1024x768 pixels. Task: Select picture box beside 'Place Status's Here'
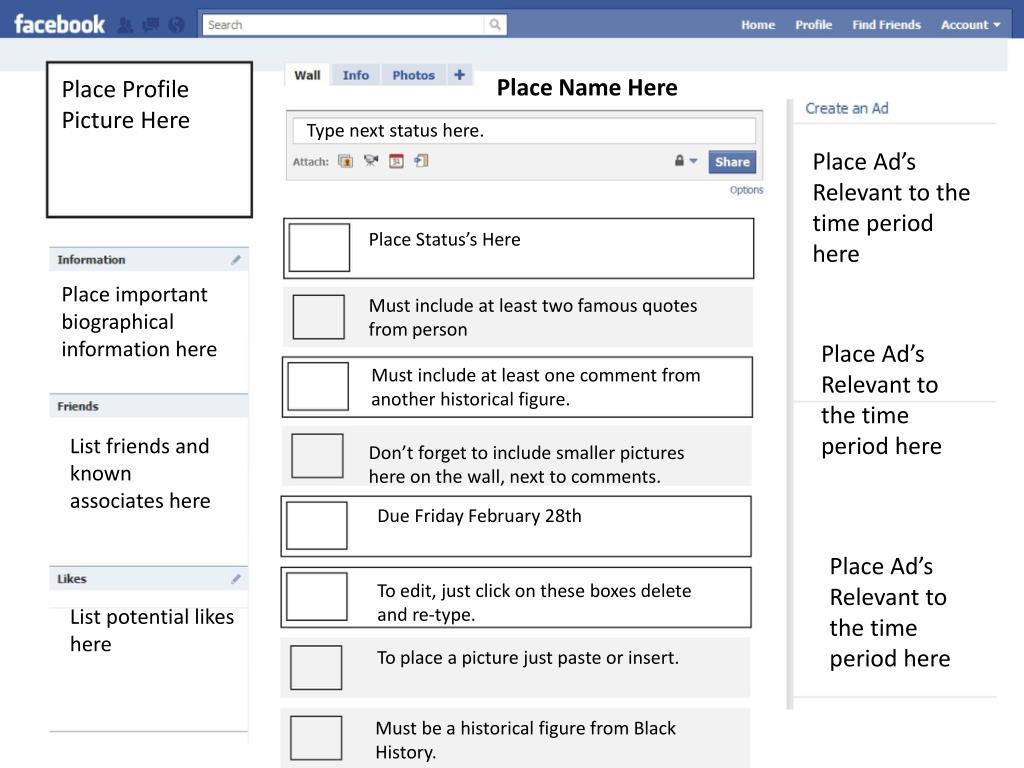[319, 248]
